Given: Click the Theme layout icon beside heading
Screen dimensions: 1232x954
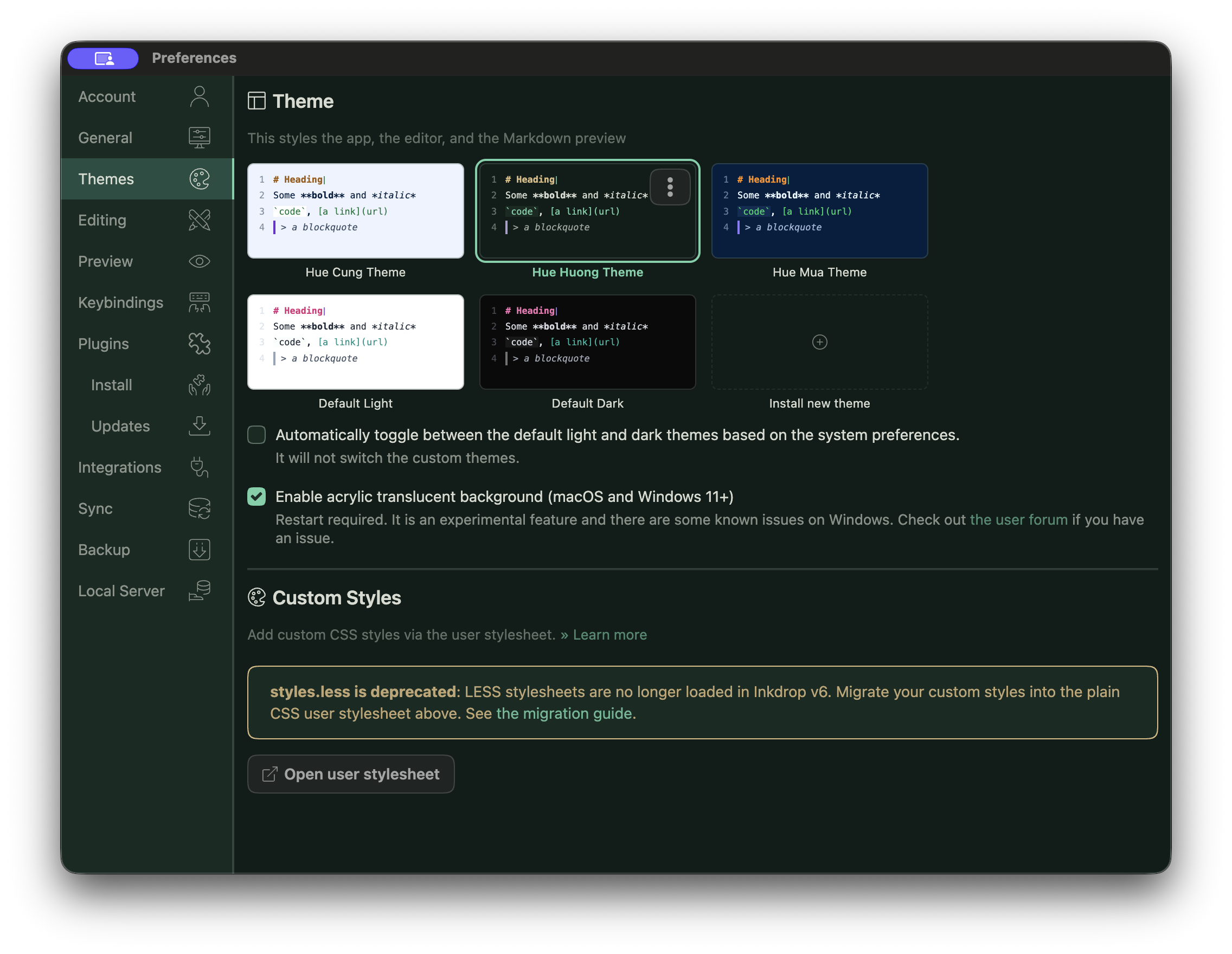Looking at the screenshot, I should [x=256, y=101].
